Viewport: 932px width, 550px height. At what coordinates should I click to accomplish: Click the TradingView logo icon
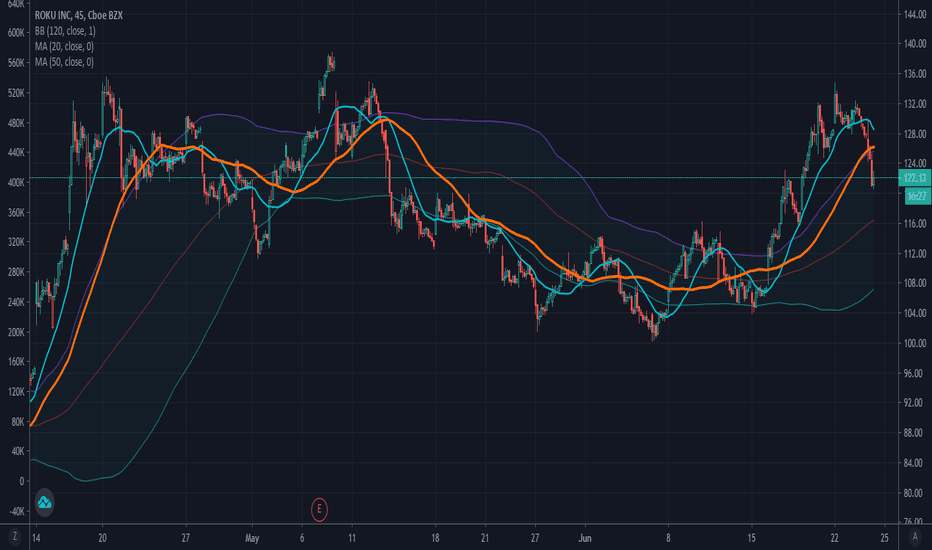click(45, 502)
